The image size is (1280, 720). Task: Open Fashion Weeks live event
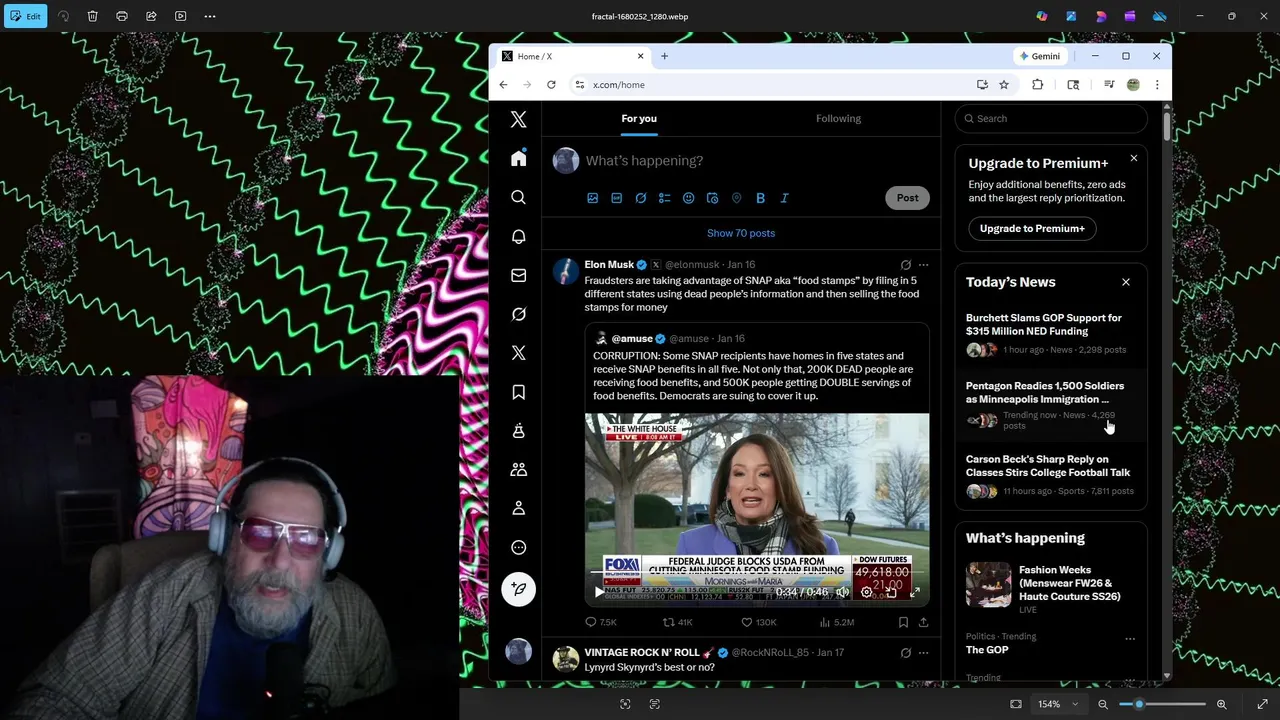tap(1051, 588)
